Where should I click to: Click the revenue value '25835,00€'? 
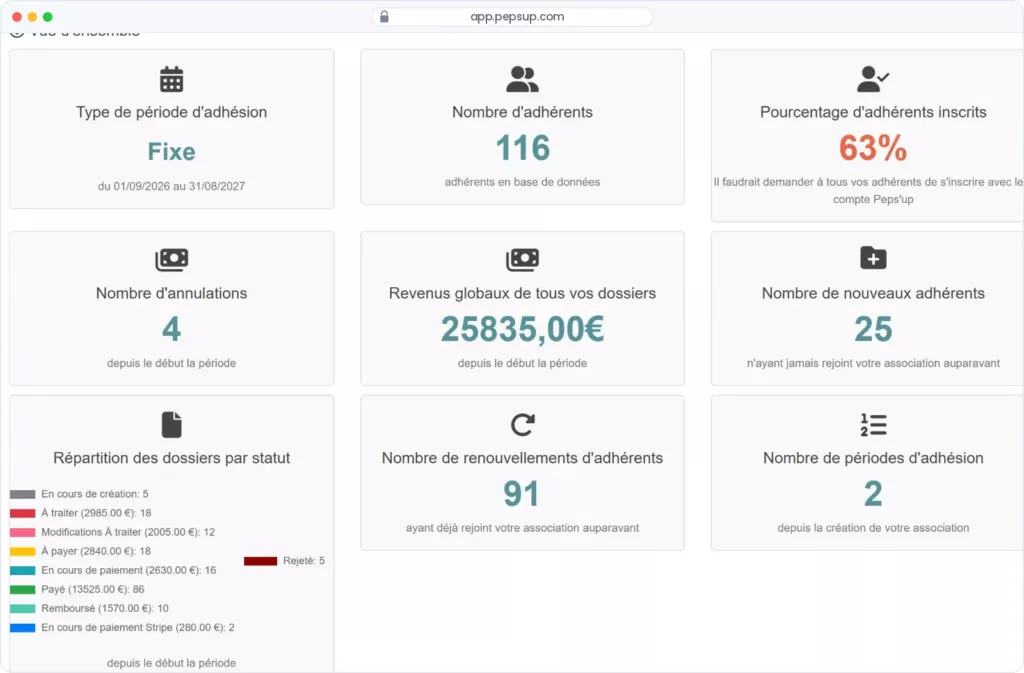[x=522, y=329]
